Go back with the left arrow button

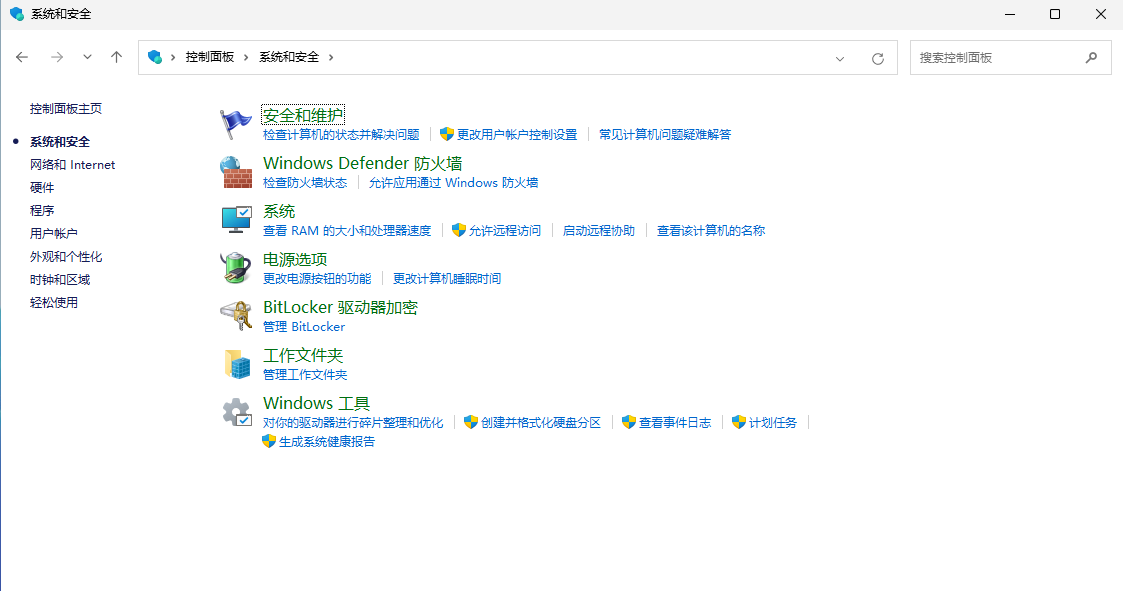click(22, 57)
